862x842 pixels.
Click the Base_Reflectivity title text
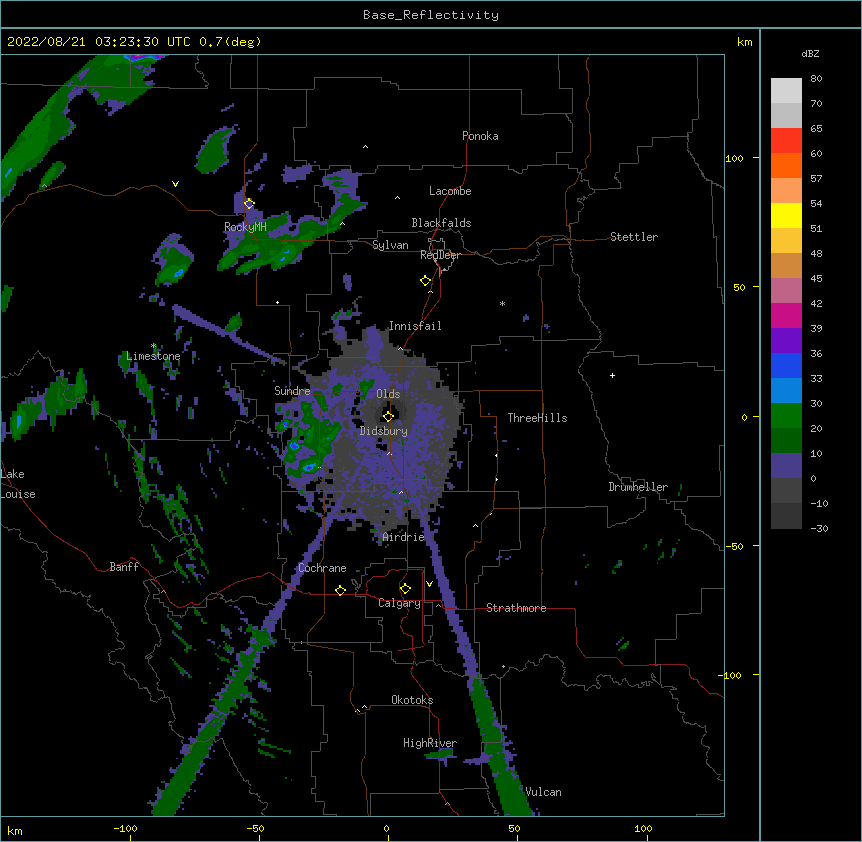point(431,15)
